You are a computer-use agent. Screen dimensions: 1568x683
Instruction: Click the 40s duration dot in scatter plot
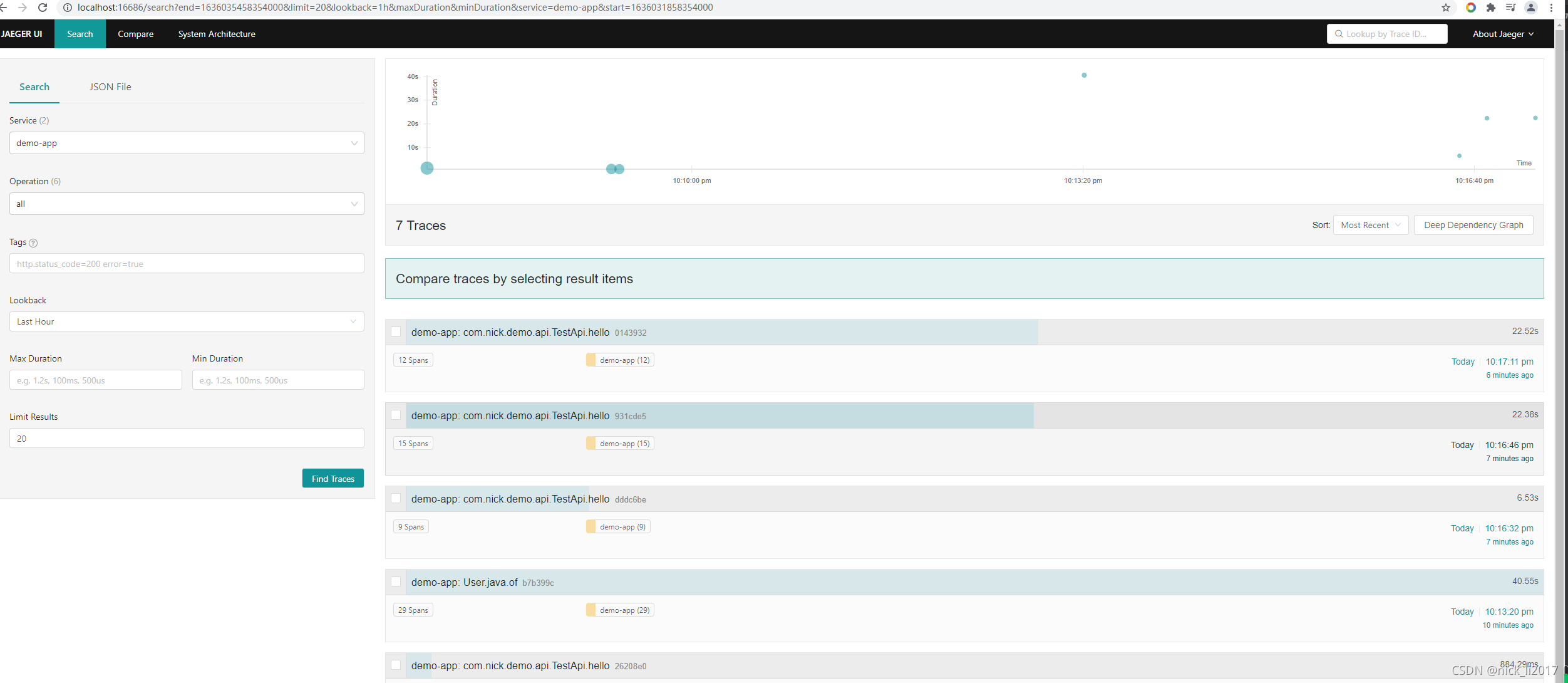coord(1084,75)
